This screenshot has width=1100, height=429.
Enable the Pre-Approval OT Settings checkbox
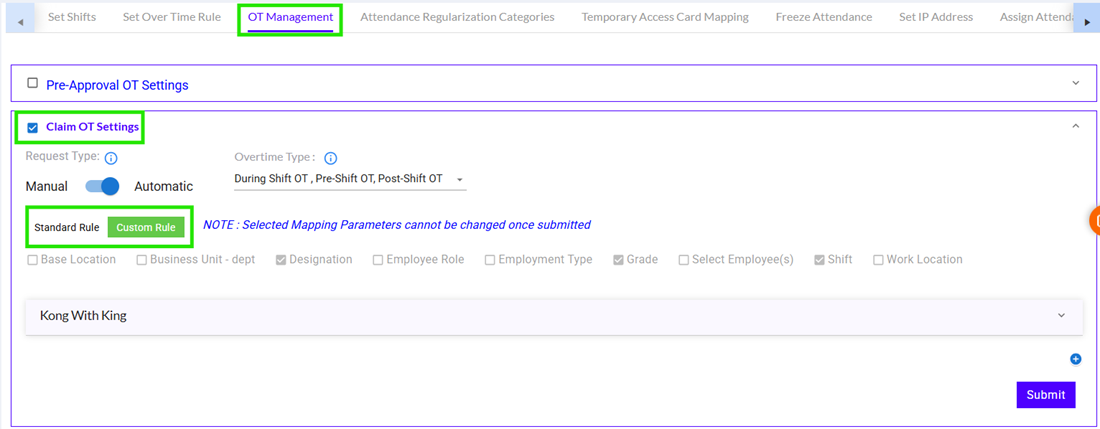coord(33,84)
